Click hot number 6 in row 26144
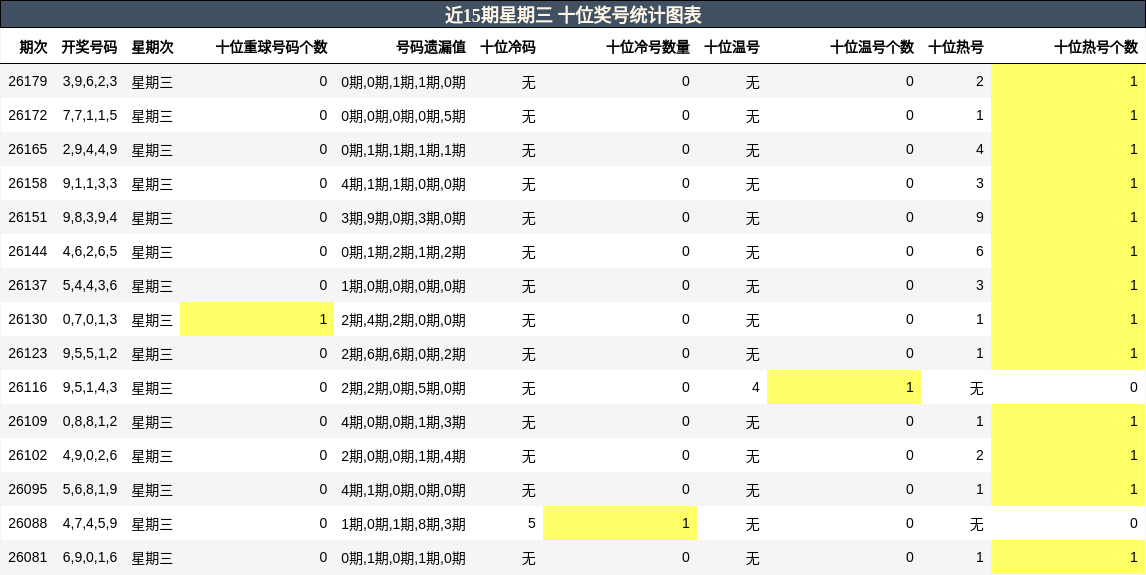1146x575 pixels. 979,251
